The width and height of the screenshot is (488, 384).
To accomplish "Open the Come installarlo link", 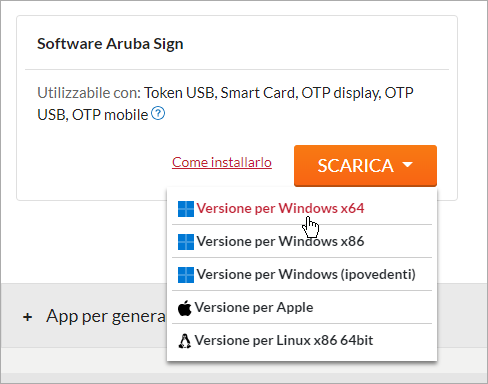I will [x=222, y=162].
